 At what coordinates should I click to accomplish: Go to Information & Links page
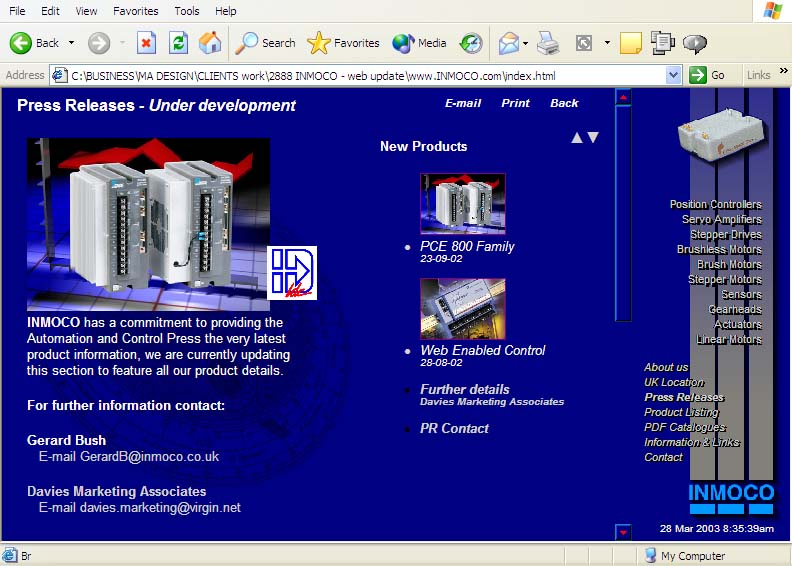(692, 442)
